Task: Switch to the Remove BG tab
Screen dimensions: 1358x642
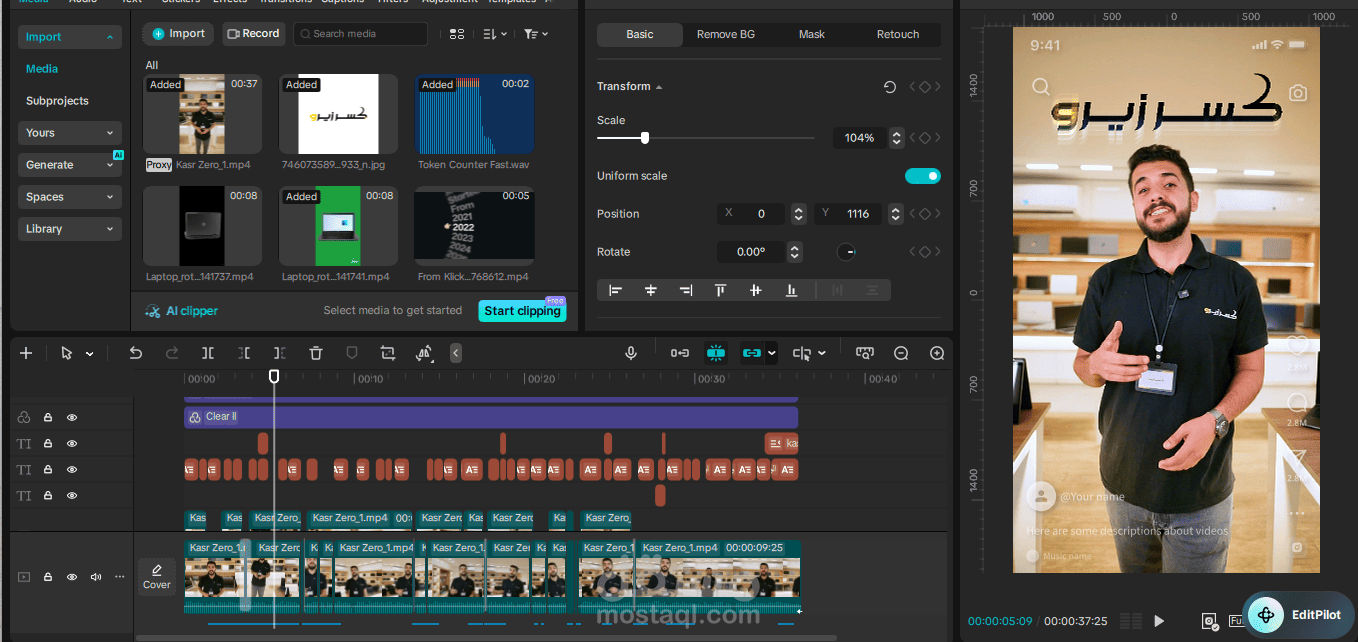Action: coord(726,34)
